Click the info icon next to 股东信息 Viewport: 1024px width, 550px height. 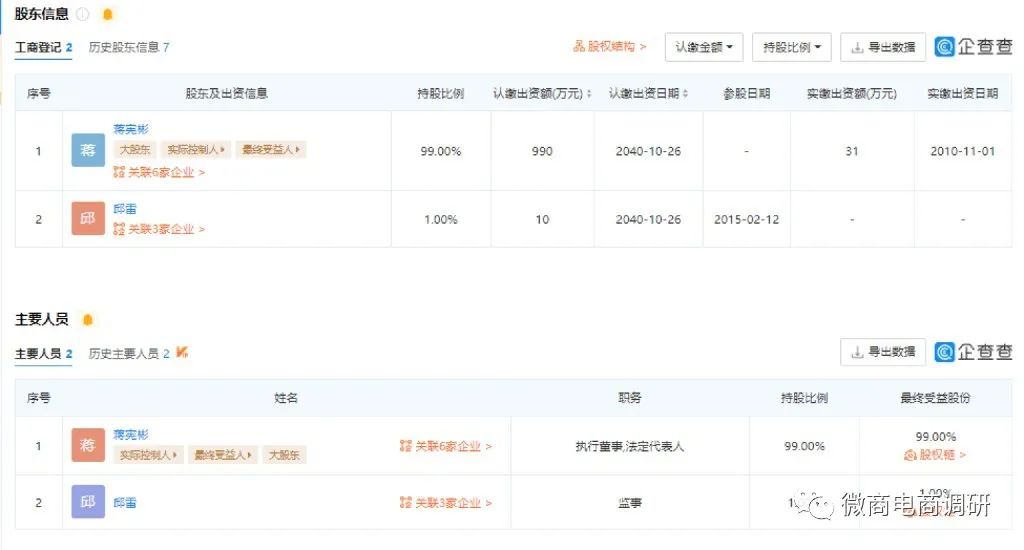(83, 14)
